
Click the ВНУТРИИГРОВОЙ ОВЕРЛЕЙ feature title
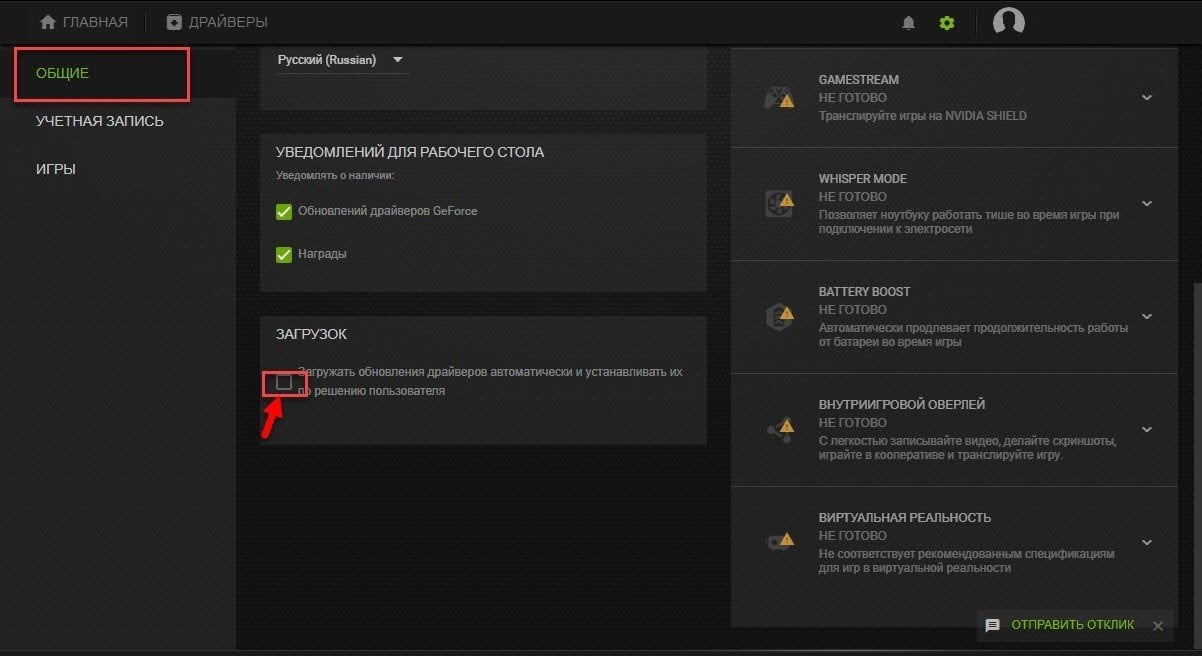901,405
